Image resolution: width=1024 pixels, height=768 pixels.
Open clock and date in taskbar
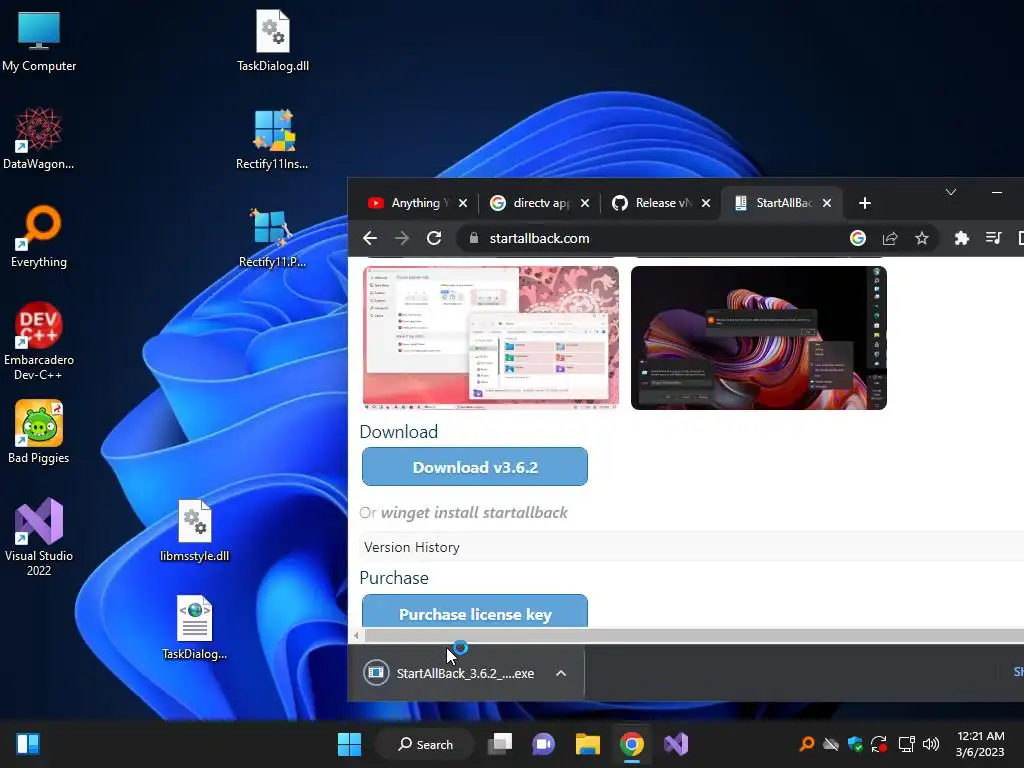[980, 744]
